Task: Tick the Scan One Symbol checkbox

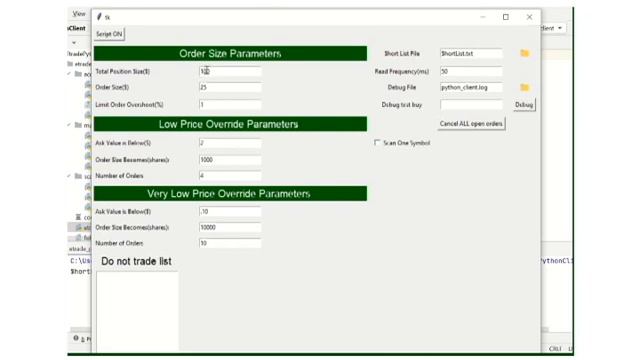Action: [x=377, y=142]
